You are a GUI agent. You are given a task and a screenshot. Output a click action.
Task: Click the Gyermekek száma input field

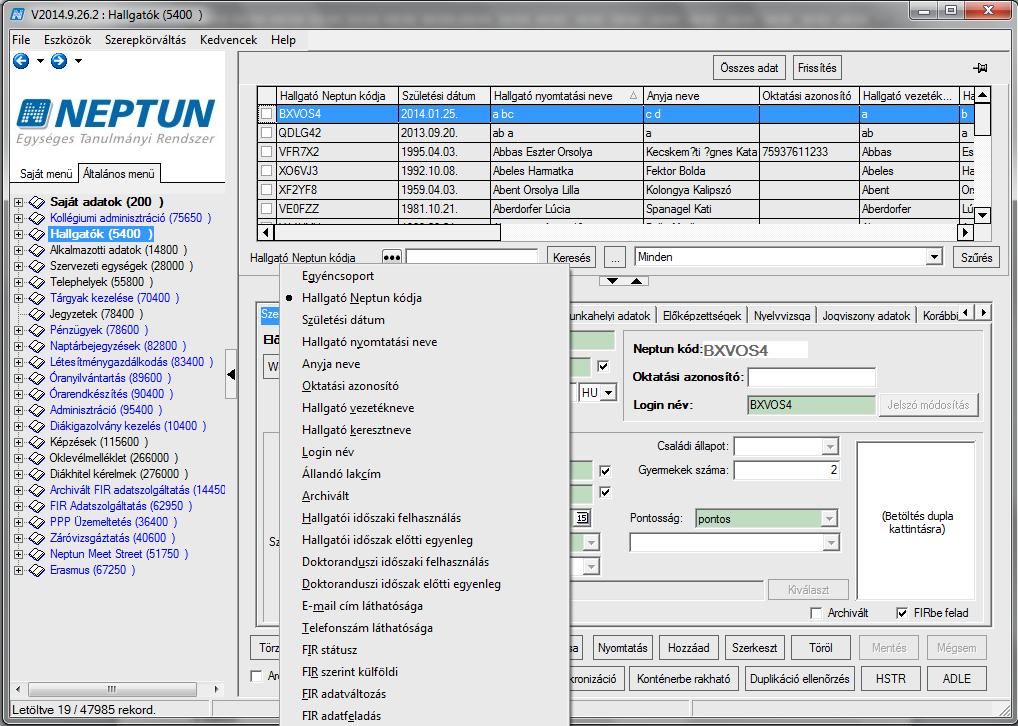787,470
